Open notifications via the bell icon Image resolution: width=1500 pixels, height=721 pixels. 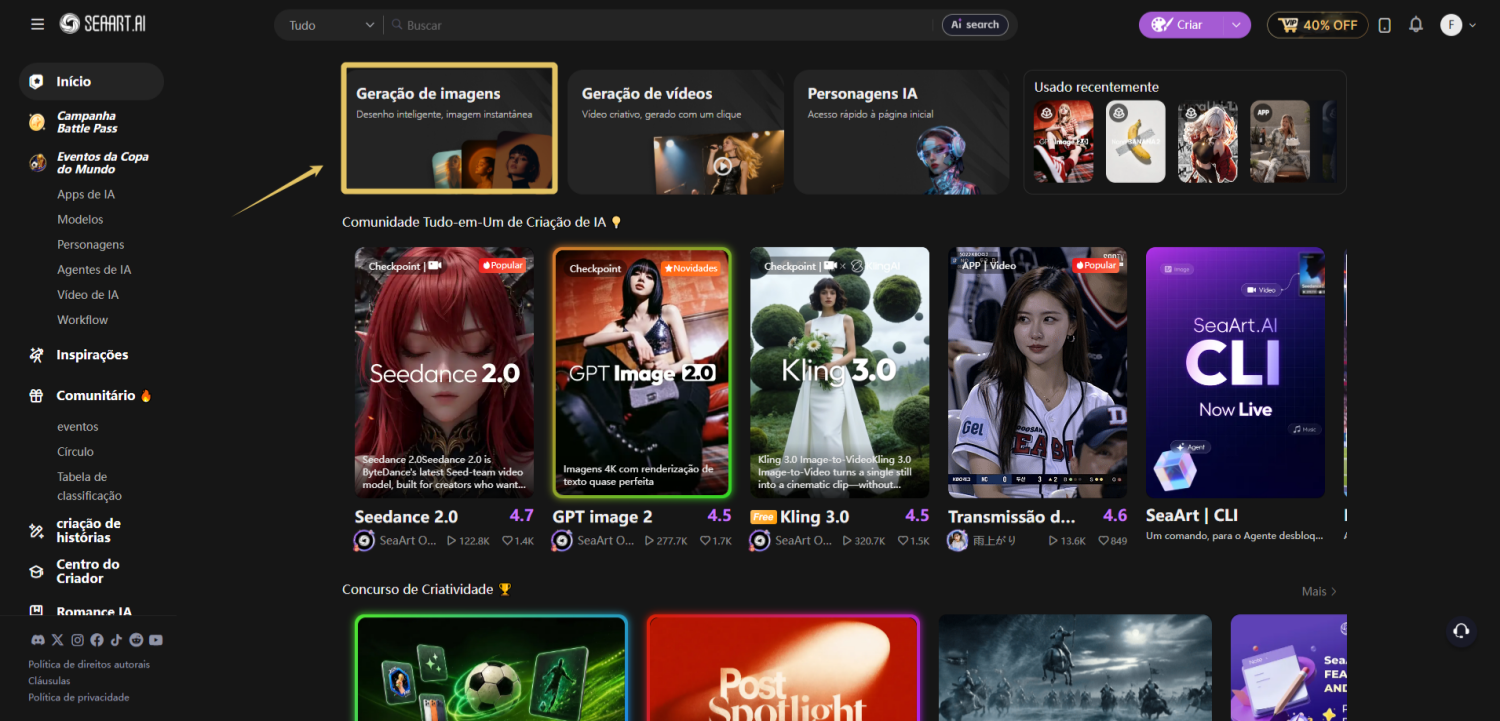[1416, 25]
